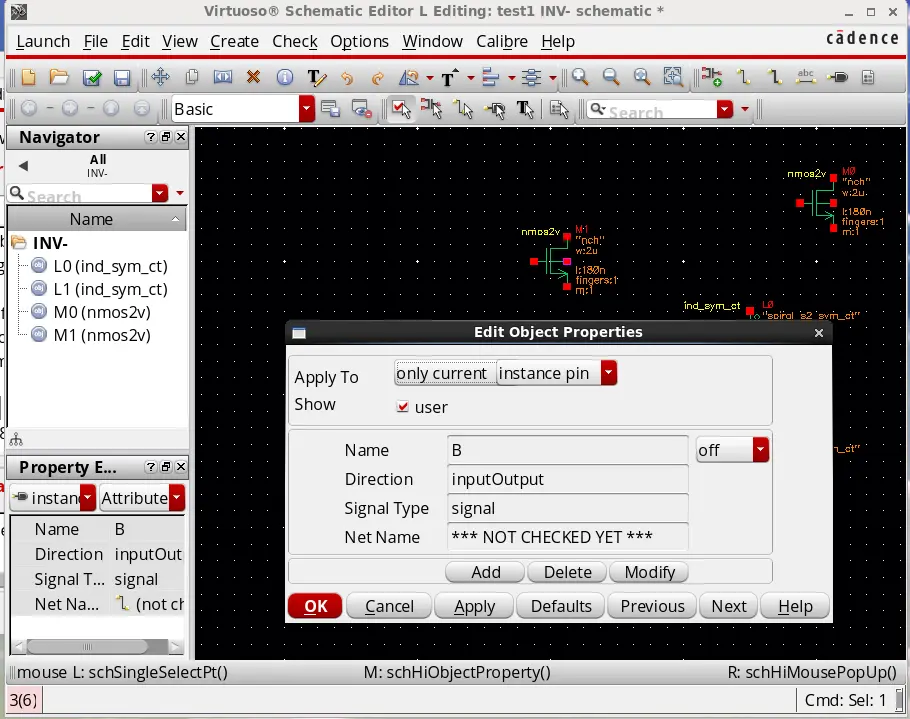Expand the Rotate tool options arrow
This screenshot has width=910, height=719.
(x=429, y=78)
